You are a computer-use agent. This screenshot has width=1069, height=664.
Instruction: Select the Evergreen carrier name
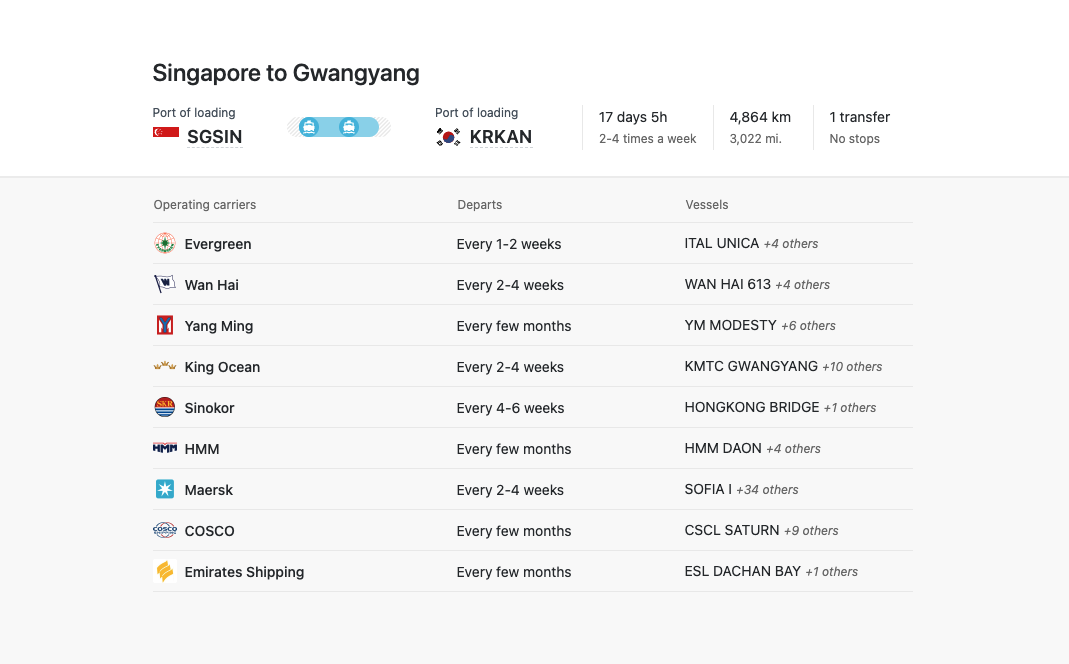217,244
